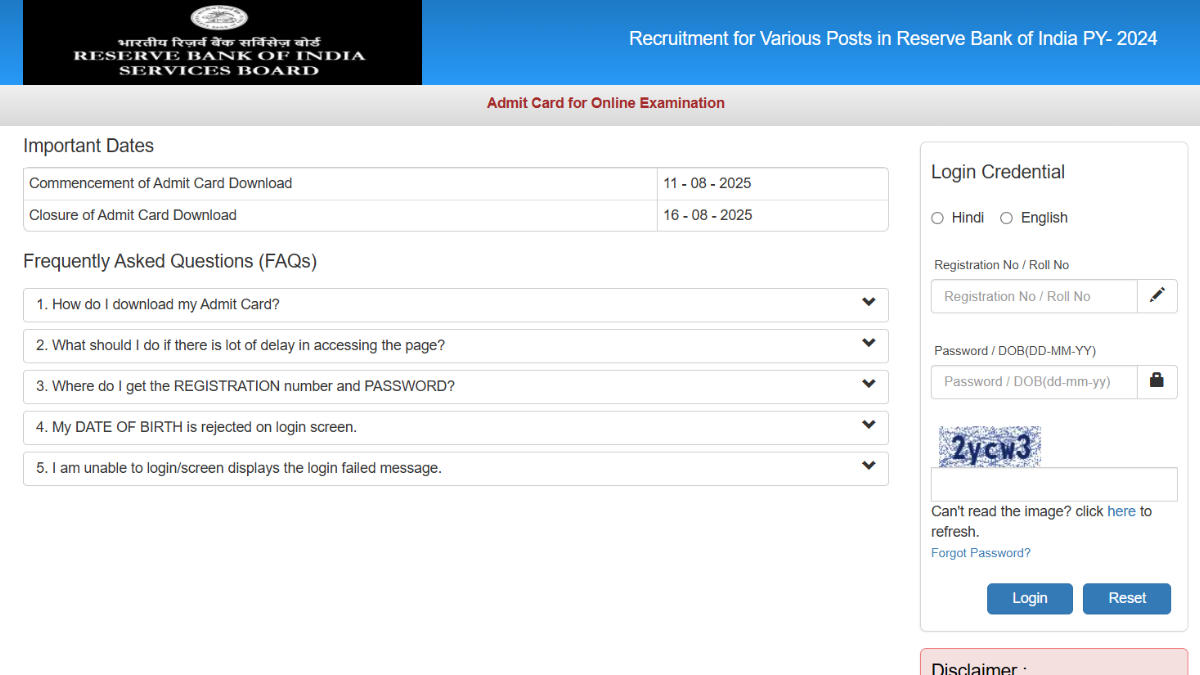Viewport: 1200px width, 675px height.
Task: Click chevron on 'DATE OF BIRTH' FAQ row
Action: click(x=868, y=426)
